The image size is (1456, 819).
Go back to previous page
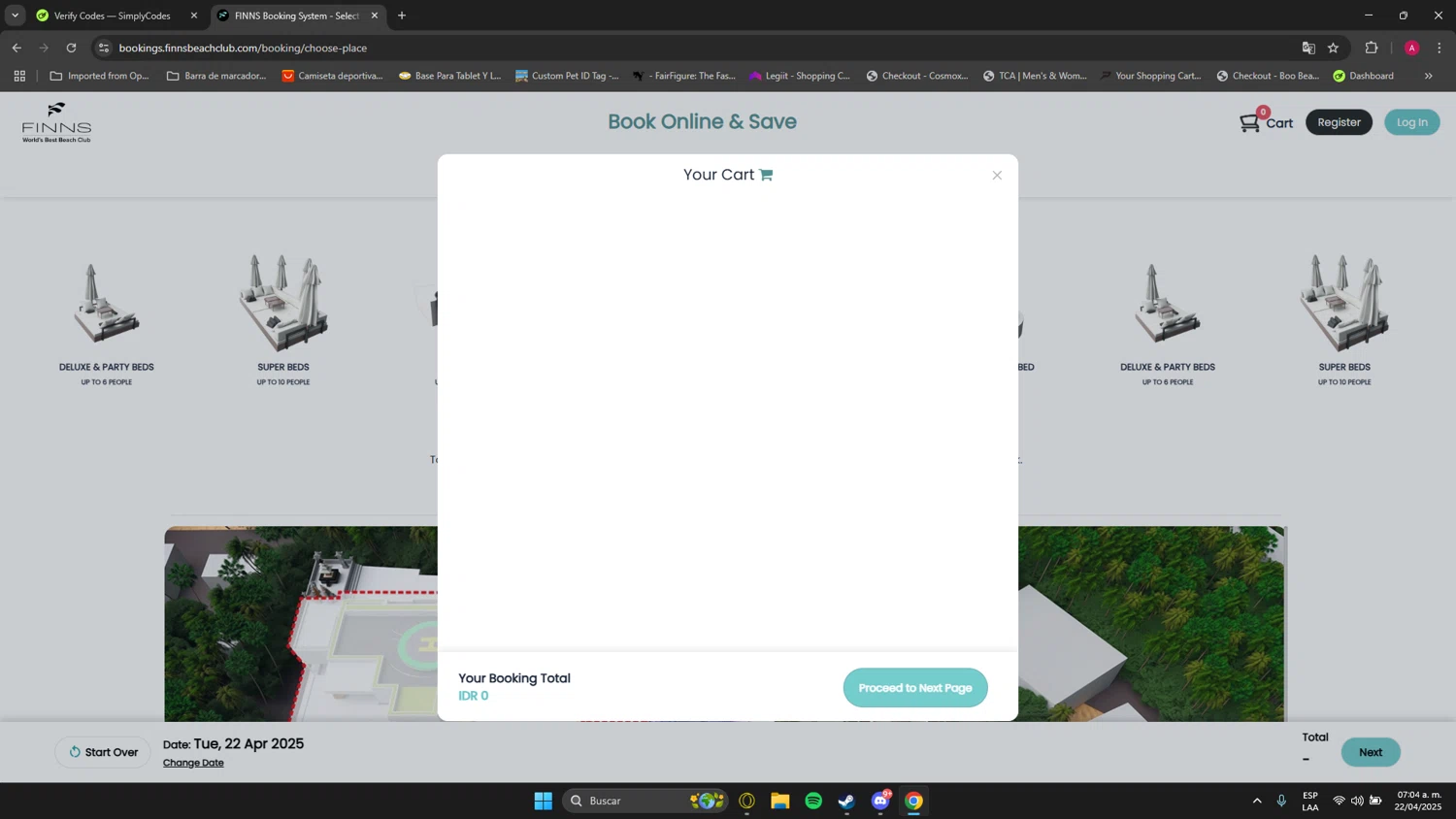coord(17,48)
